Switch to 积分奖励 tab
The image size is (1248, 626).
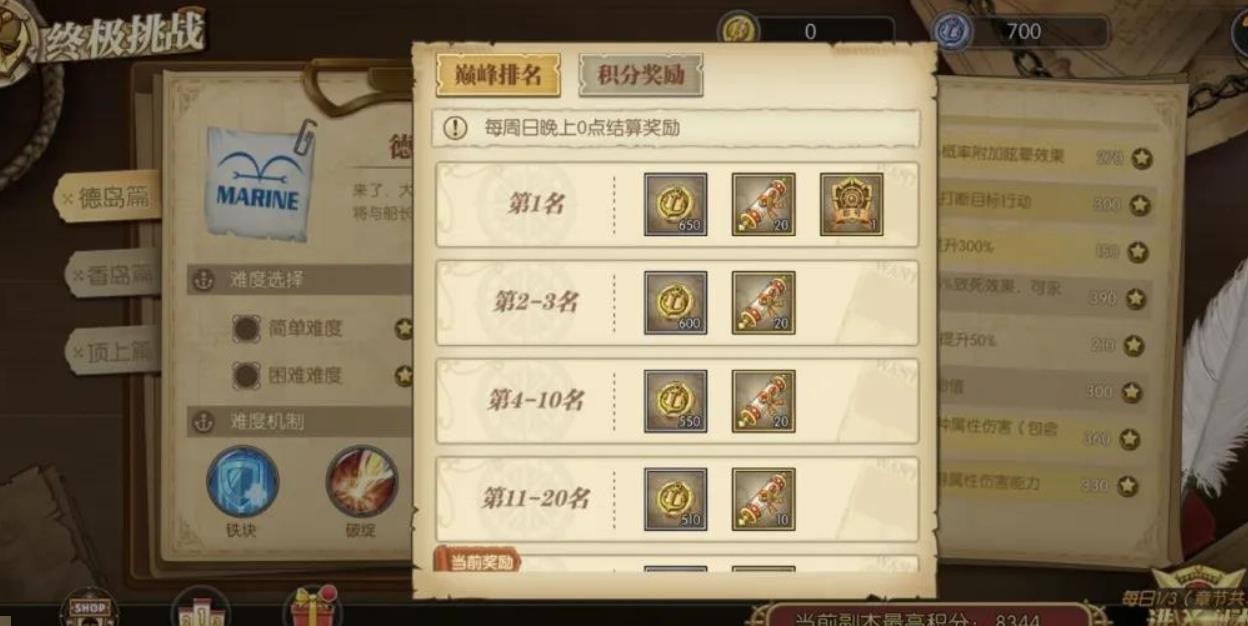coord(640,75)
